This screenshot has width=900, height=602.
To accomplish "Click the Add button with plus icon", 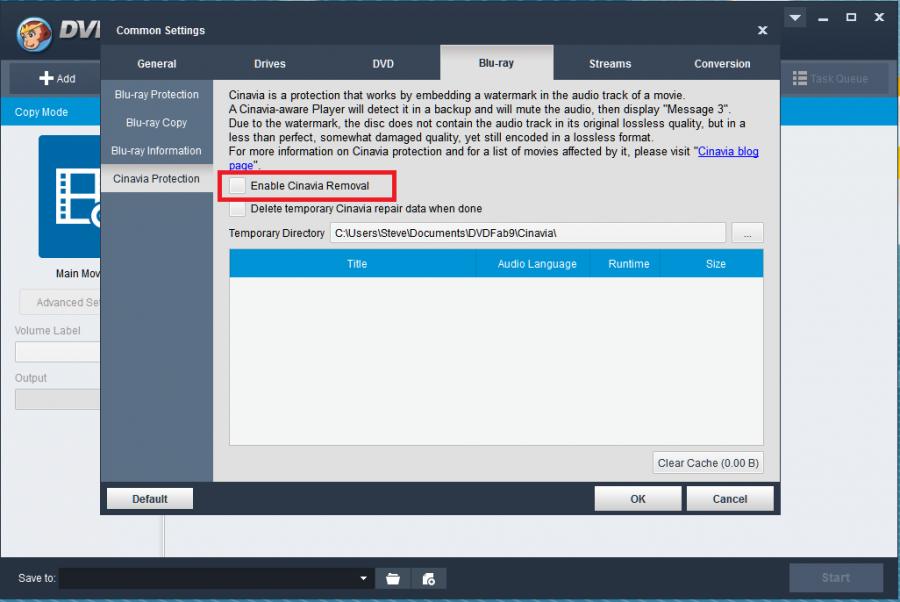I will [57, 79].
